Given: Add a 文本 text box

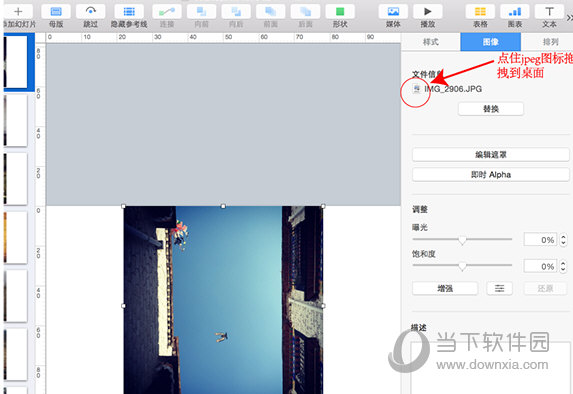Looking at the screenshot, I should 549,12.
